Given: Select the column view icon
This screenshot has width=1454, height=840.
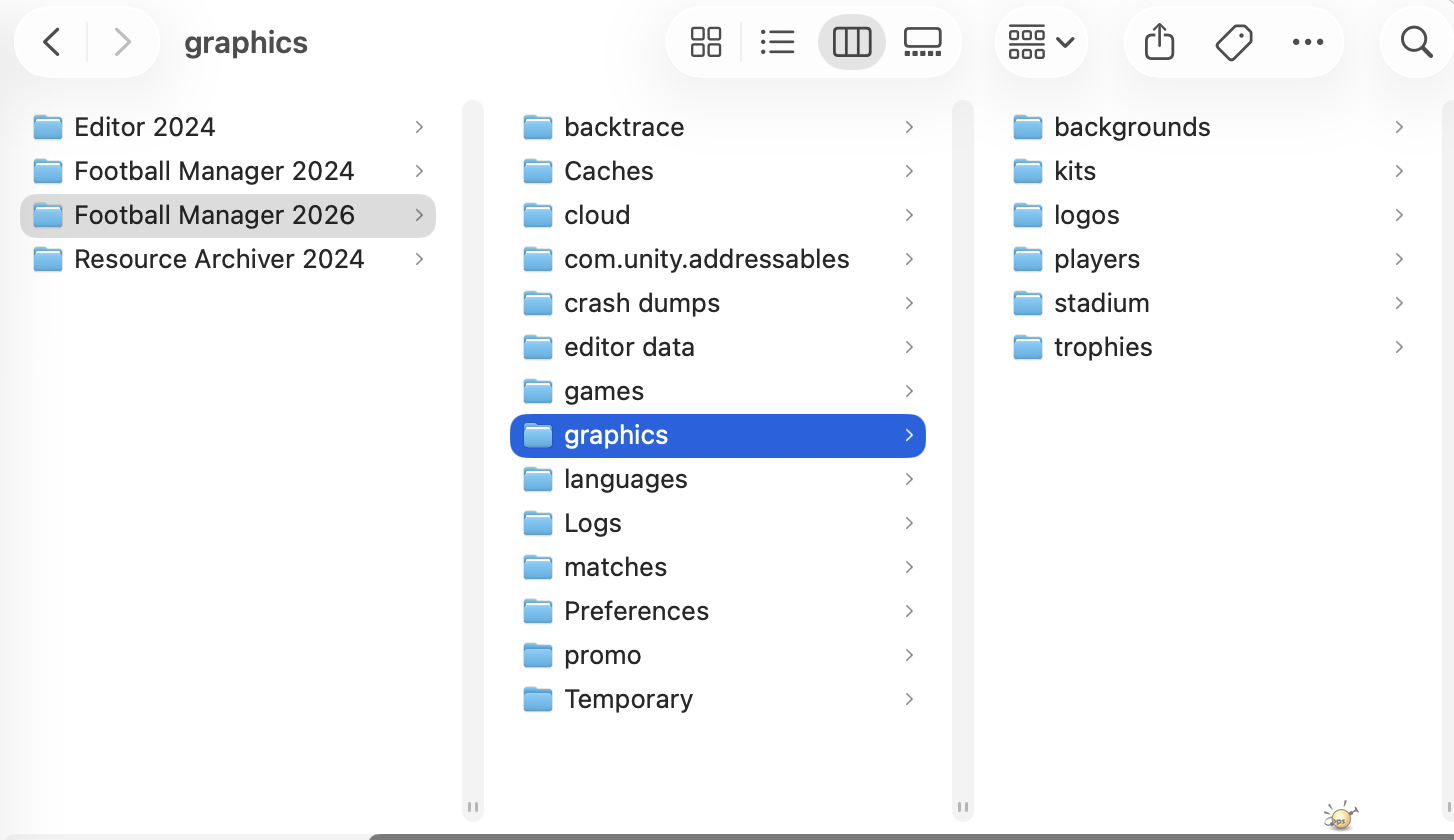Looking at the screenshot, I should (x=851, y=42).
